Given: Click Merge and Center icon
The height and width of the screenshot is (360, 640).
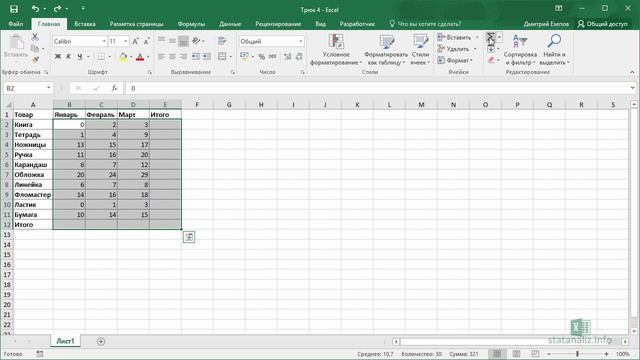Looking at the screenshot, I should 222,56.
